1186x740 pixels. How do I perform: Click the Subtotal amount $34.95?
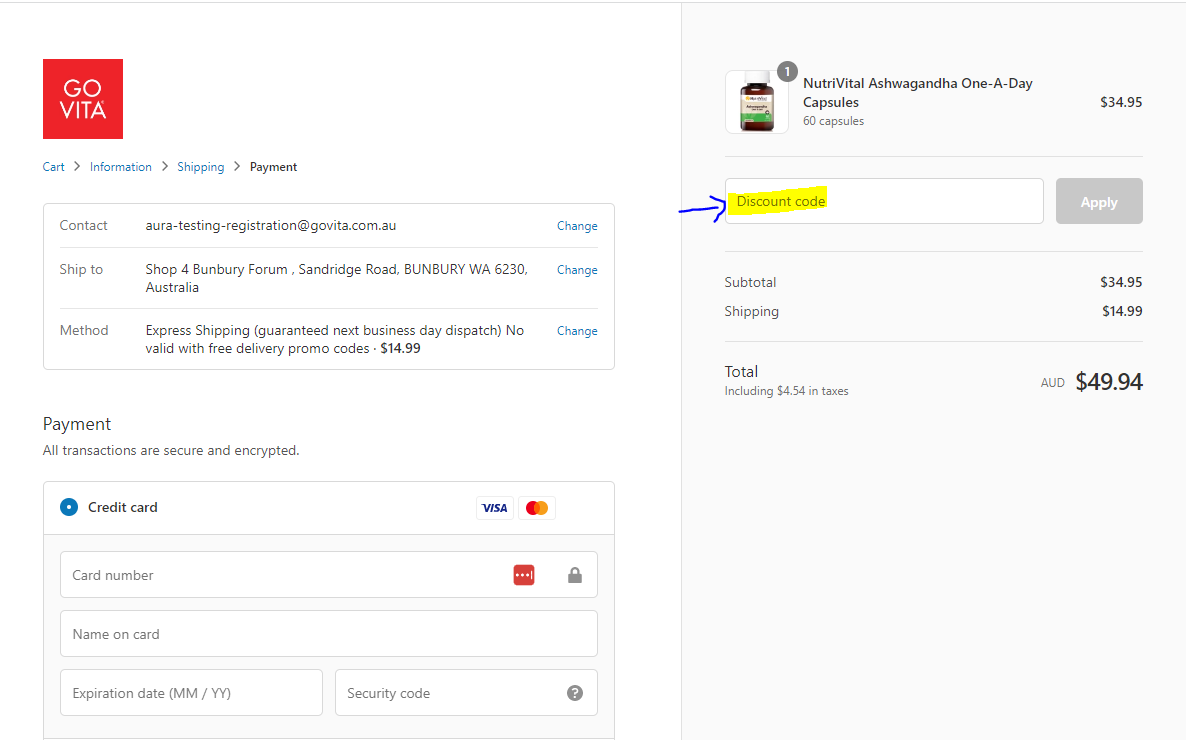1121,282
